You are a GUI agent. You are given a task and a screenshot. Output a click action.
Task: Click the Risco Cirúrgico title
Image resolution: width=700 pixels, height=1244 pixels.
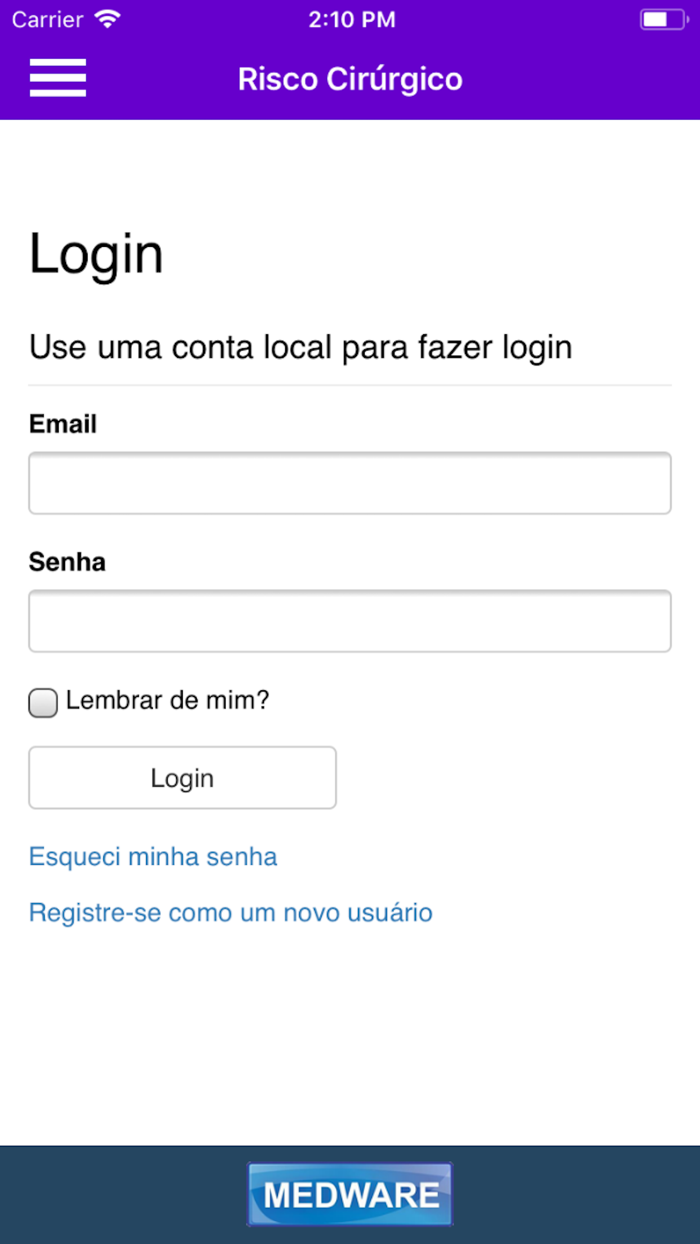point(350,79)
